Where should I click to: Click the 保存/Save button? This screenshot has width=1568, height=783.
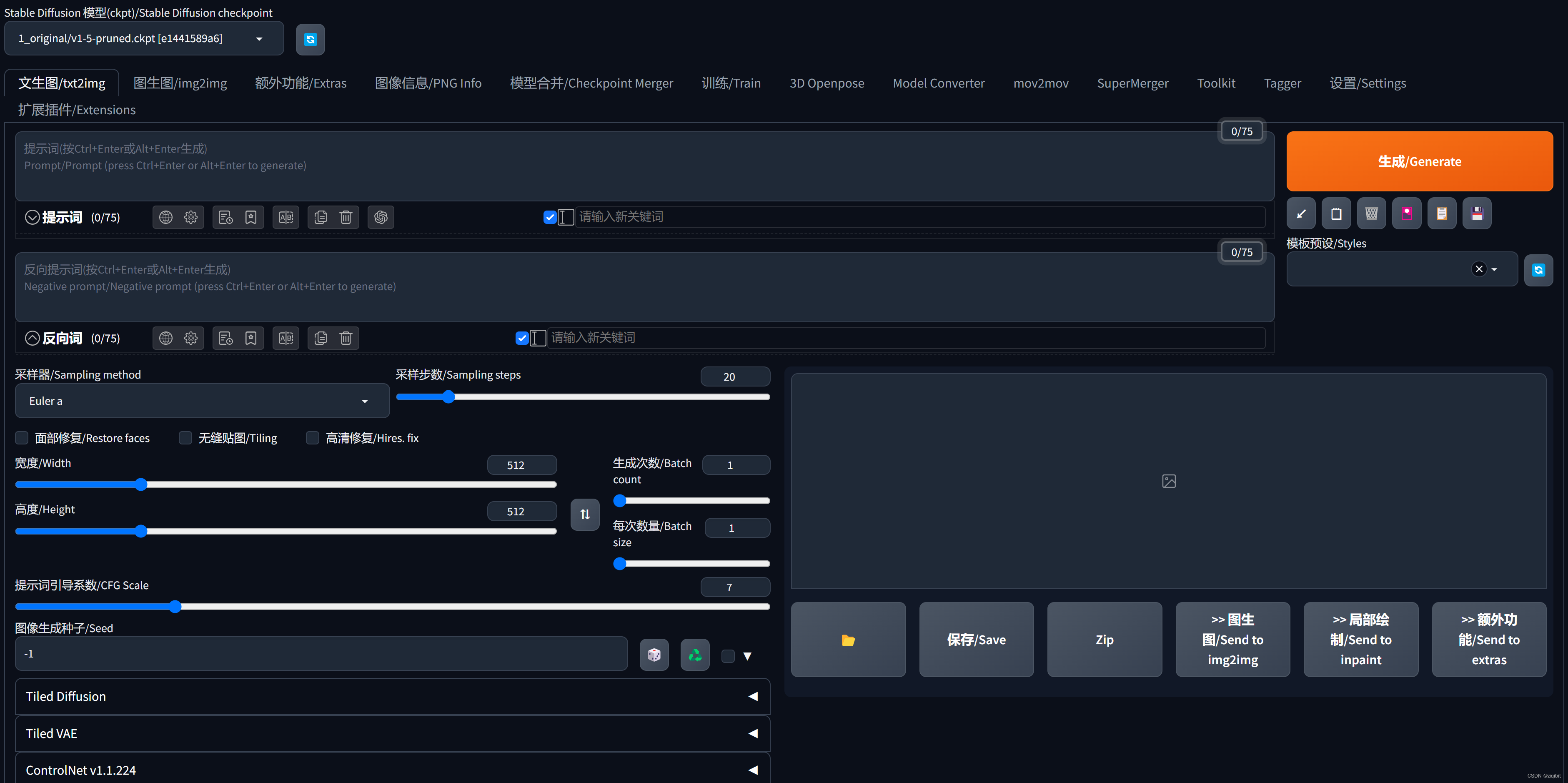[x=976, y=640]
